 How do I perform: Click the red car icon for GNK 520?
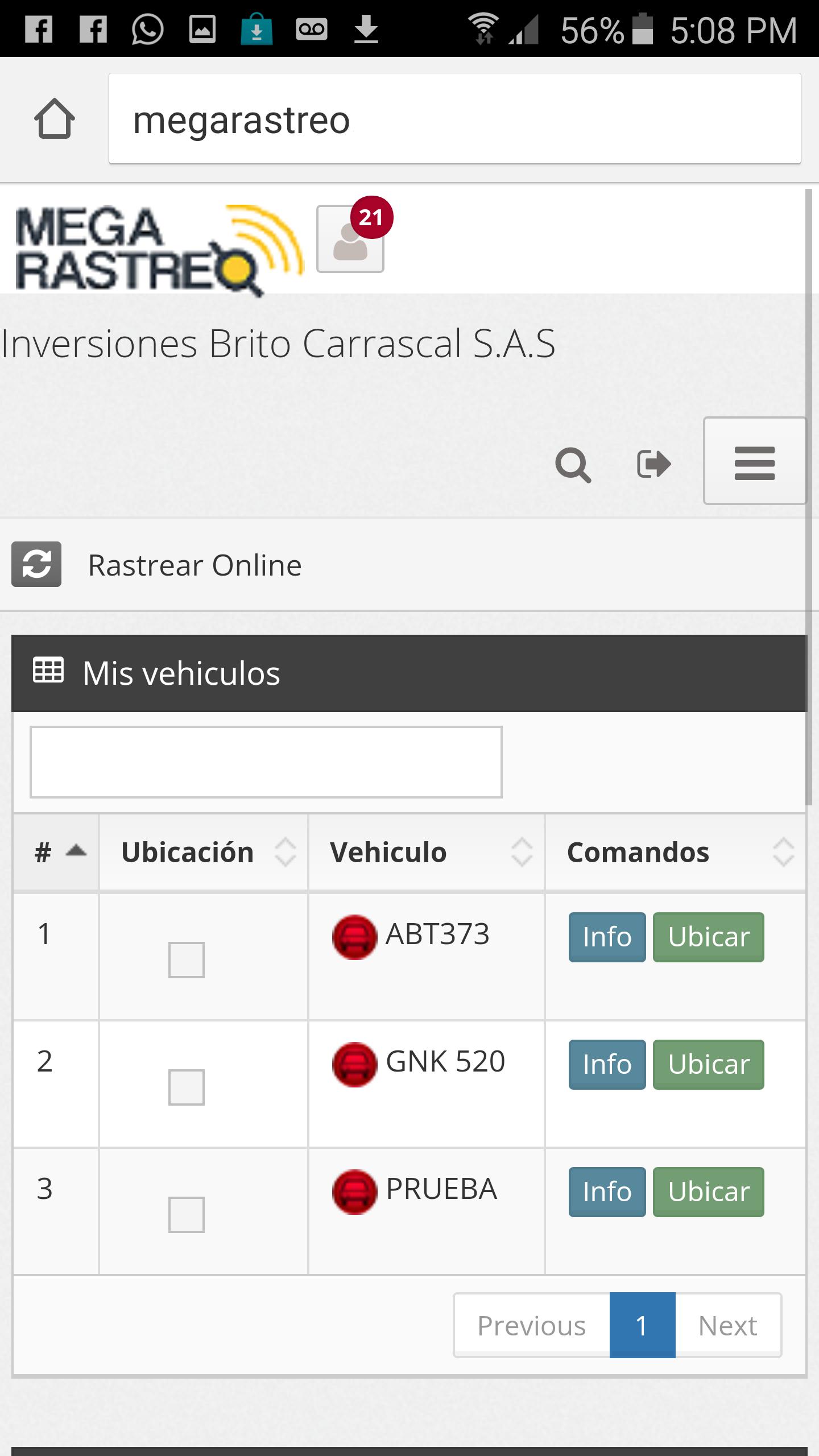354,1064
